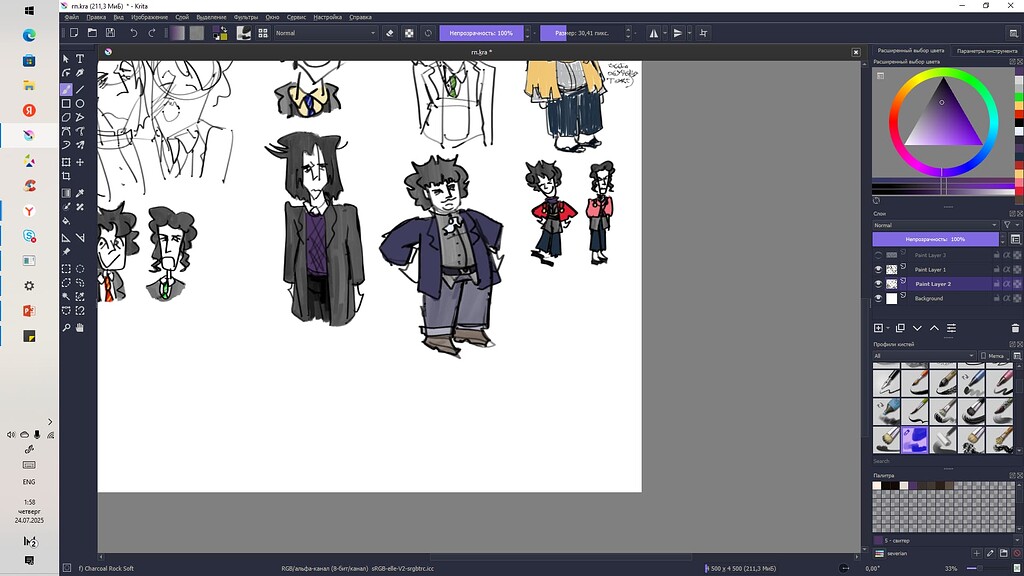Hide the Background layer with its eye
The width and height of the screenshot is (1024, 576).
tap(878, 298)
